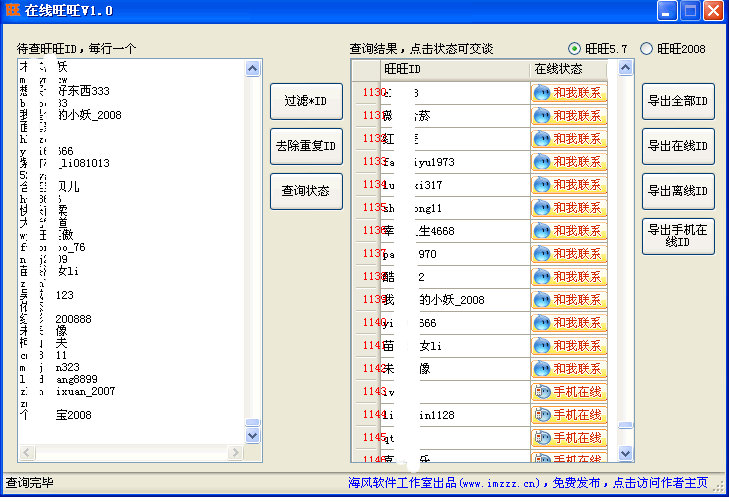Image resolution: width=729 pixels, height=502 pixels.
Task: Click list line ending 好东西333
Action: 65,91
